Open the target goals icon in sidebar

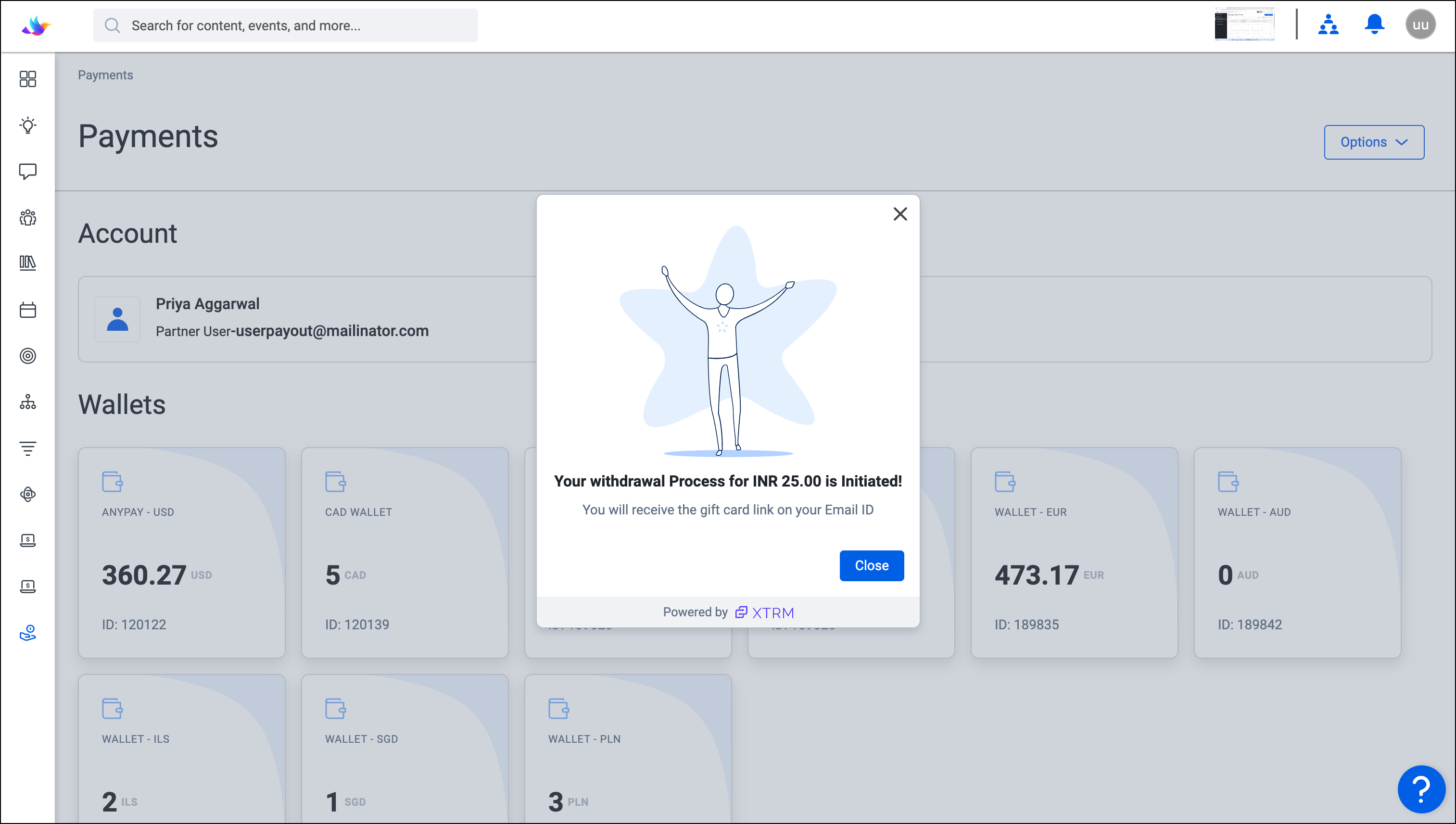pyautogui.click(x=28, y=356)
